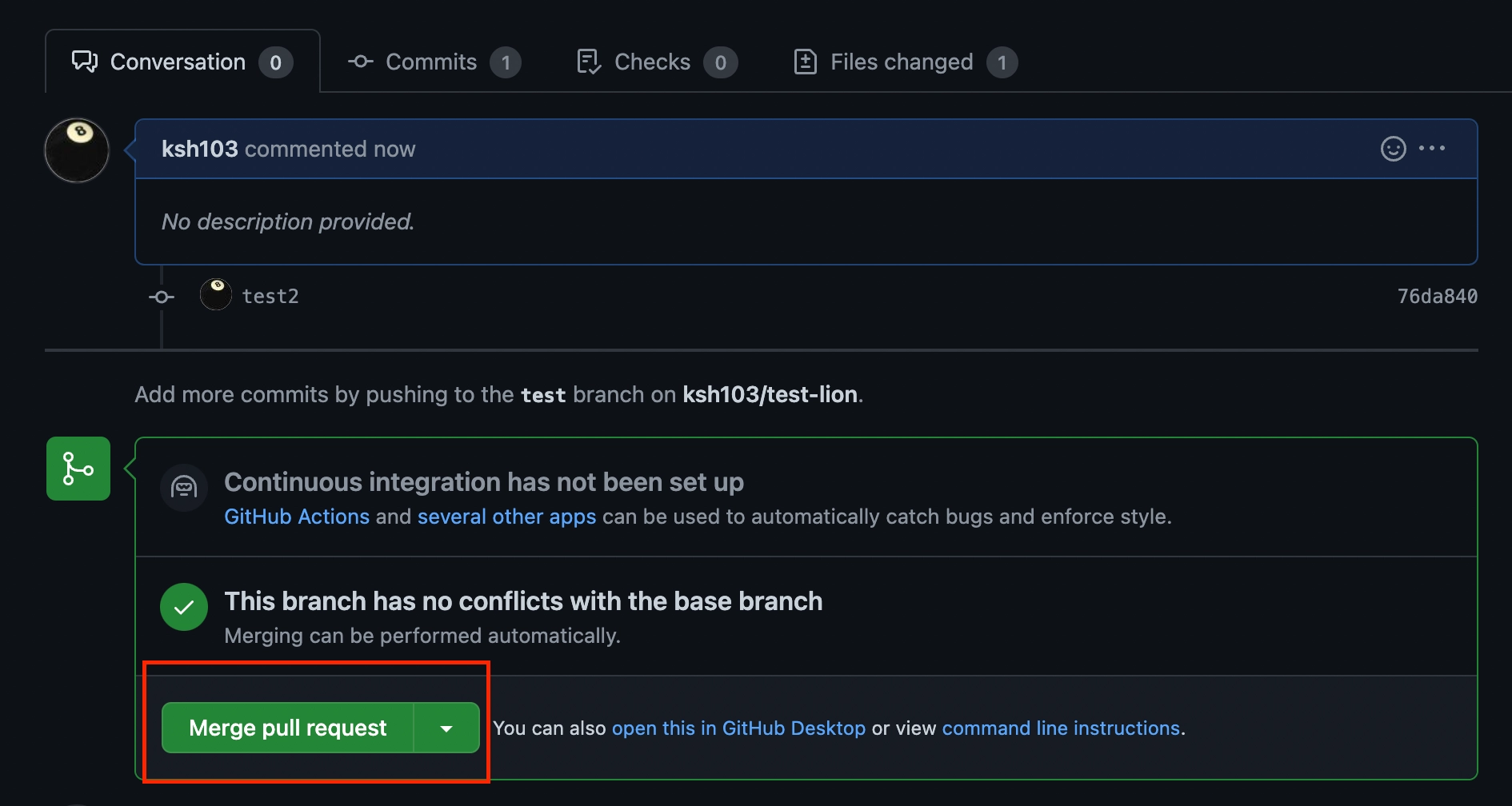The image size is (1512, 806).
Task: Open the several other apps link
Action: click(506, 517)
